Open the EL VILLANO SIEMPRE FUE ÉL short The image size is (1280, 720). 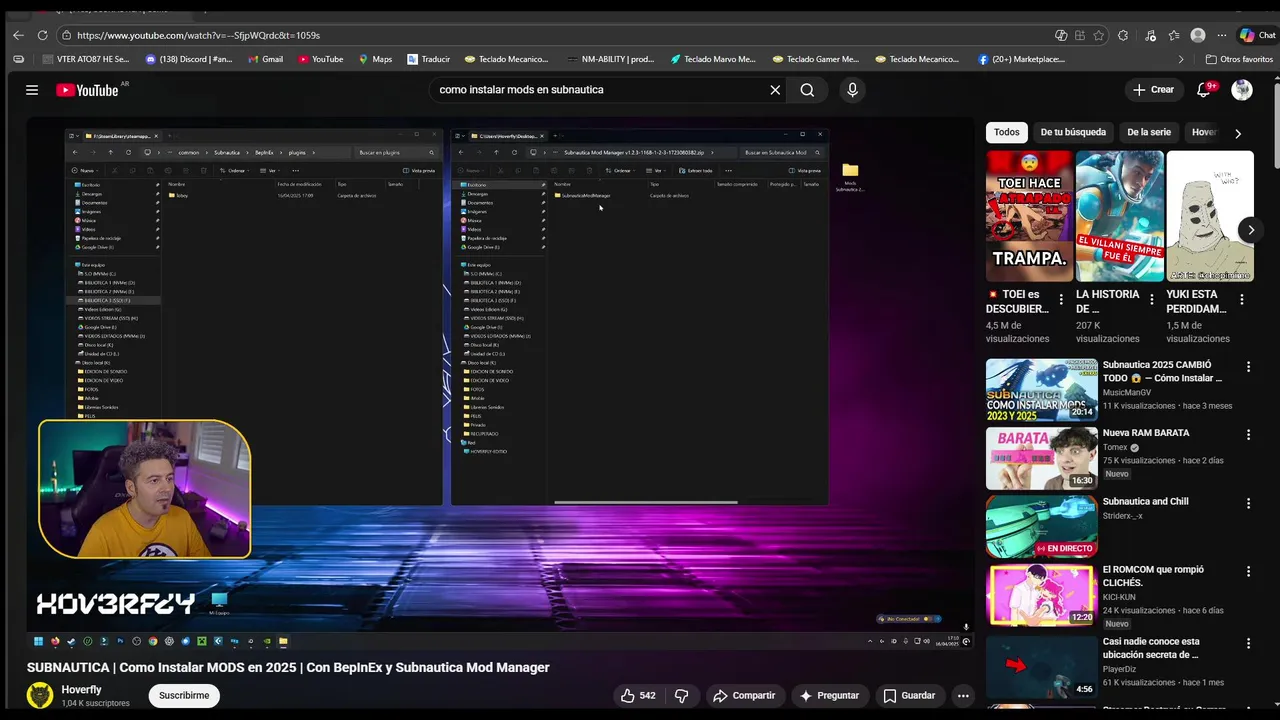pos(1119,216)
